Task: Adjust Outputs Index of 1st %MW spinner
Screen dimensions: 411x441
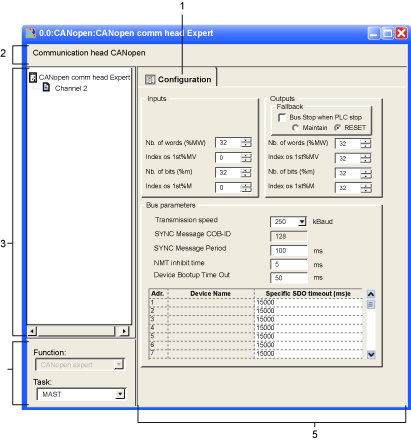Action: click(x=366, y=158)
